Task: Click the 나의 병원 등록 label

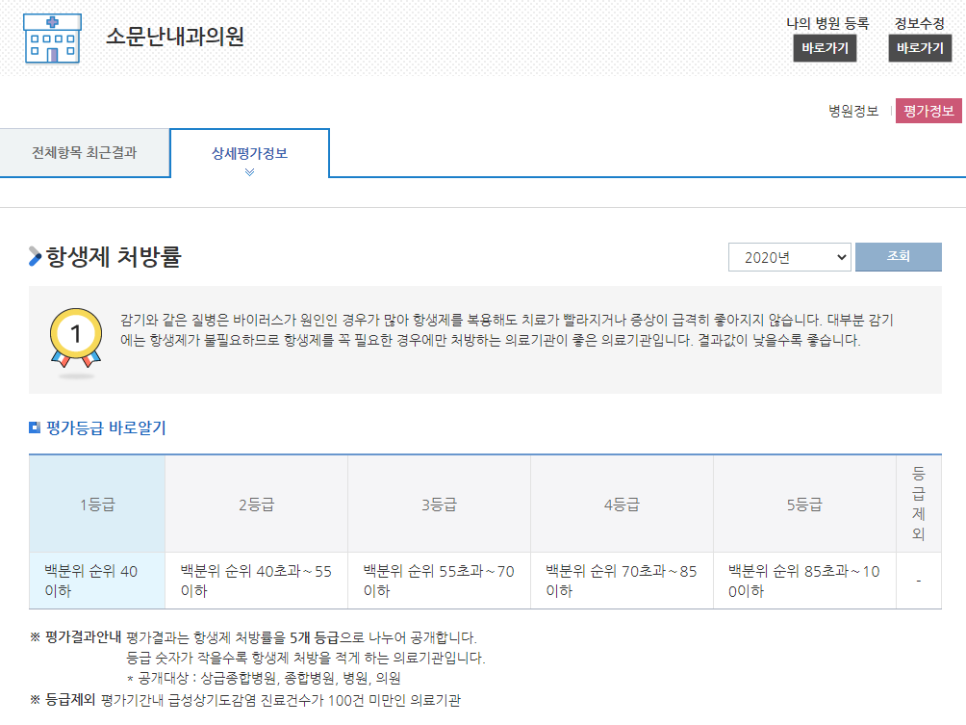Action: point(827,23)
